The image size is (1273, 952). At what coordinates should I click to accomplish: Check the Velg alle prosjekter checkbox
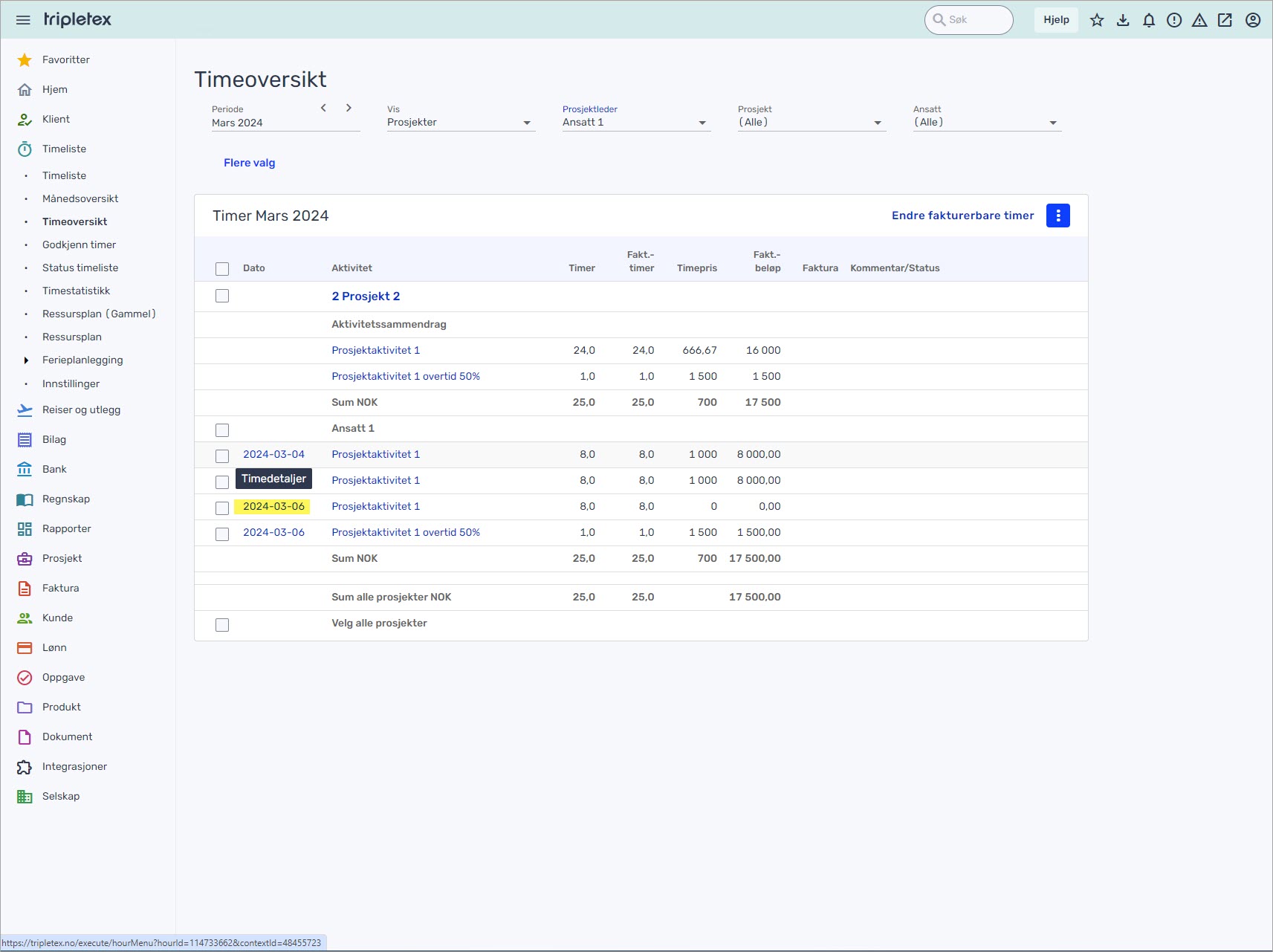(x=222, y=625)
